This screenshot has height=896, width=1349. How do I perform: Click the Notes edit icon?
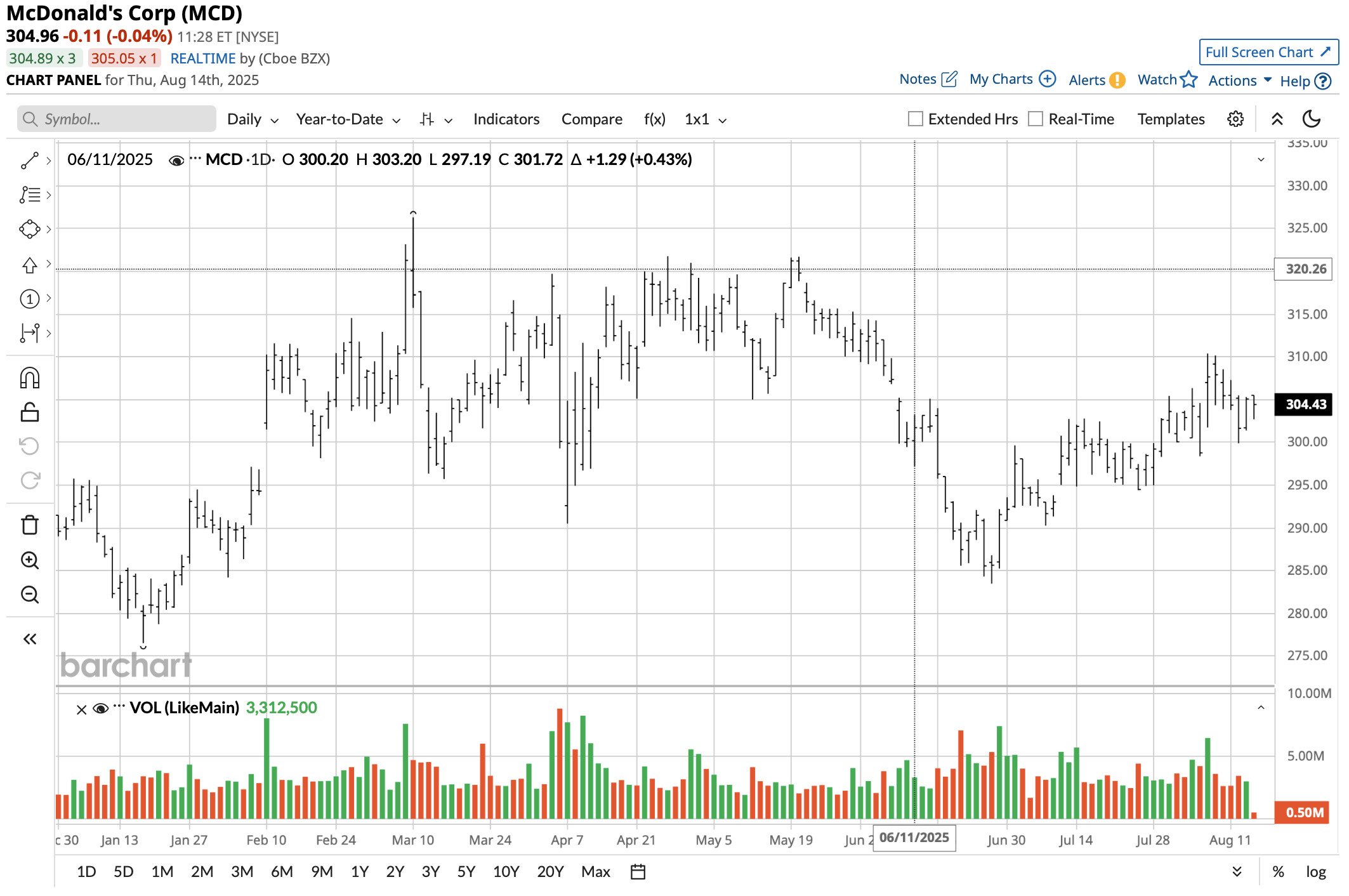click(x=949, y=79)
